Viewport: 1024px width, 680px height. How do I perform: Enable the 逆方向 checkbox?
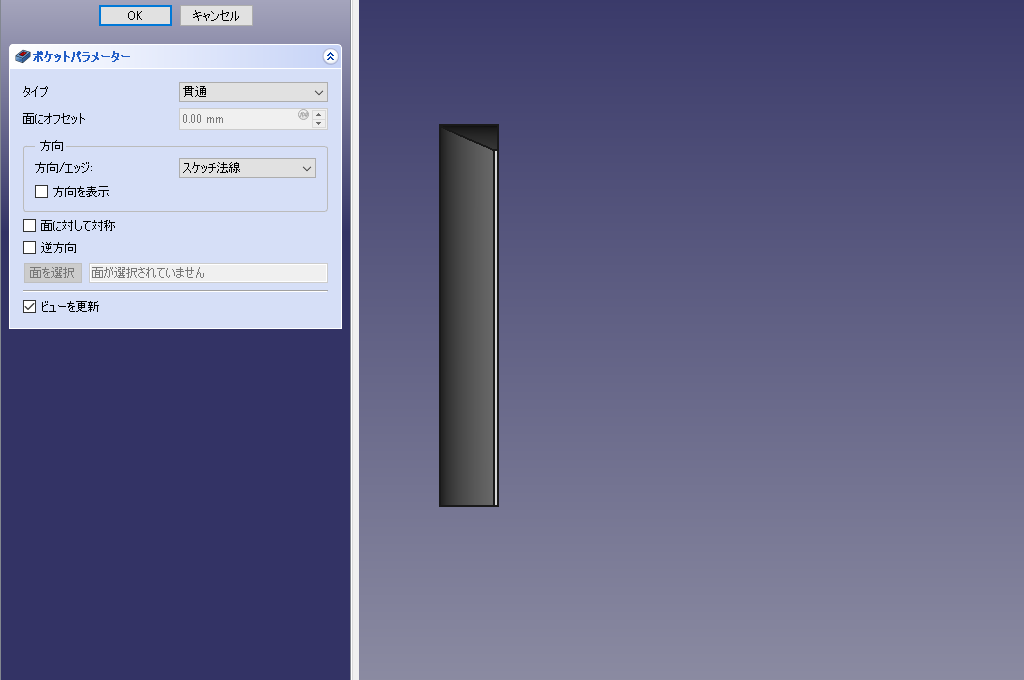coord(29,248)
